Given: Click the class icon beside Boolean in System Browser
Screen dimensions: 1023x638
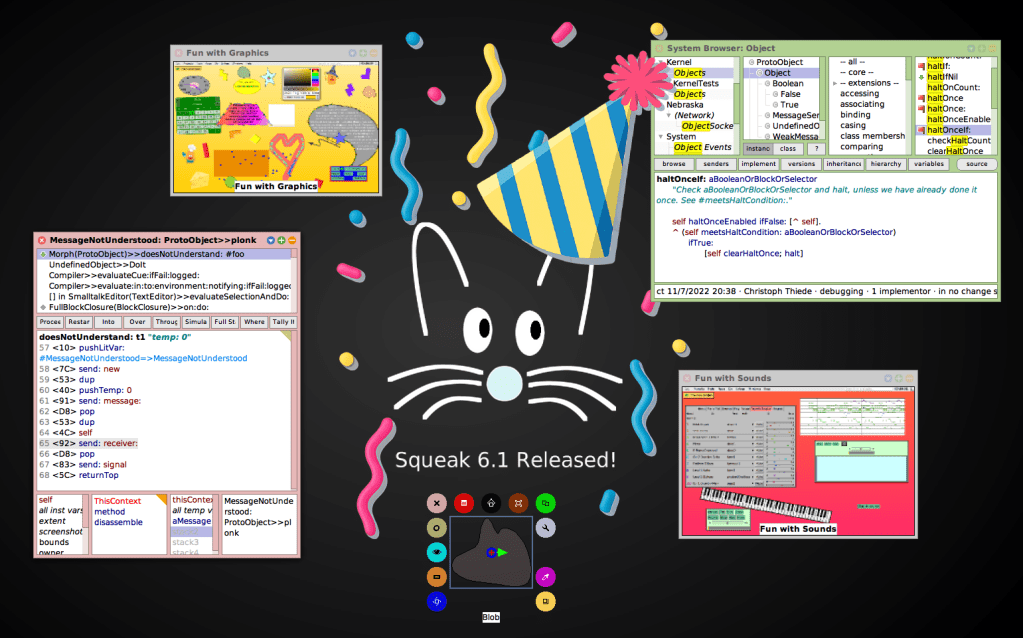Looking at the screenshot, I should [767, 84].
